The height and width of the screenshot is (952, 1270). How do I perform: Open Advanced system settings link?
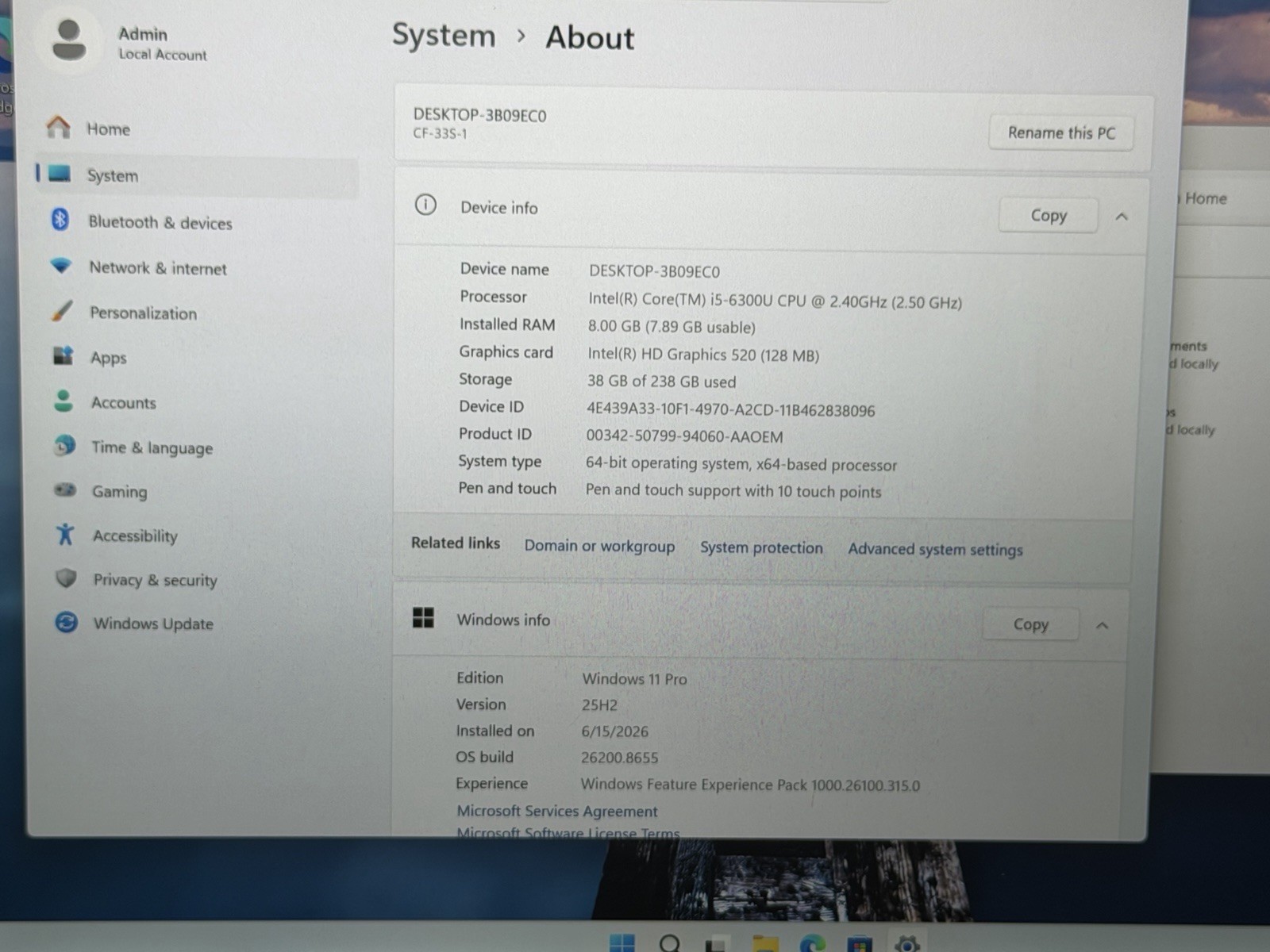935,549
